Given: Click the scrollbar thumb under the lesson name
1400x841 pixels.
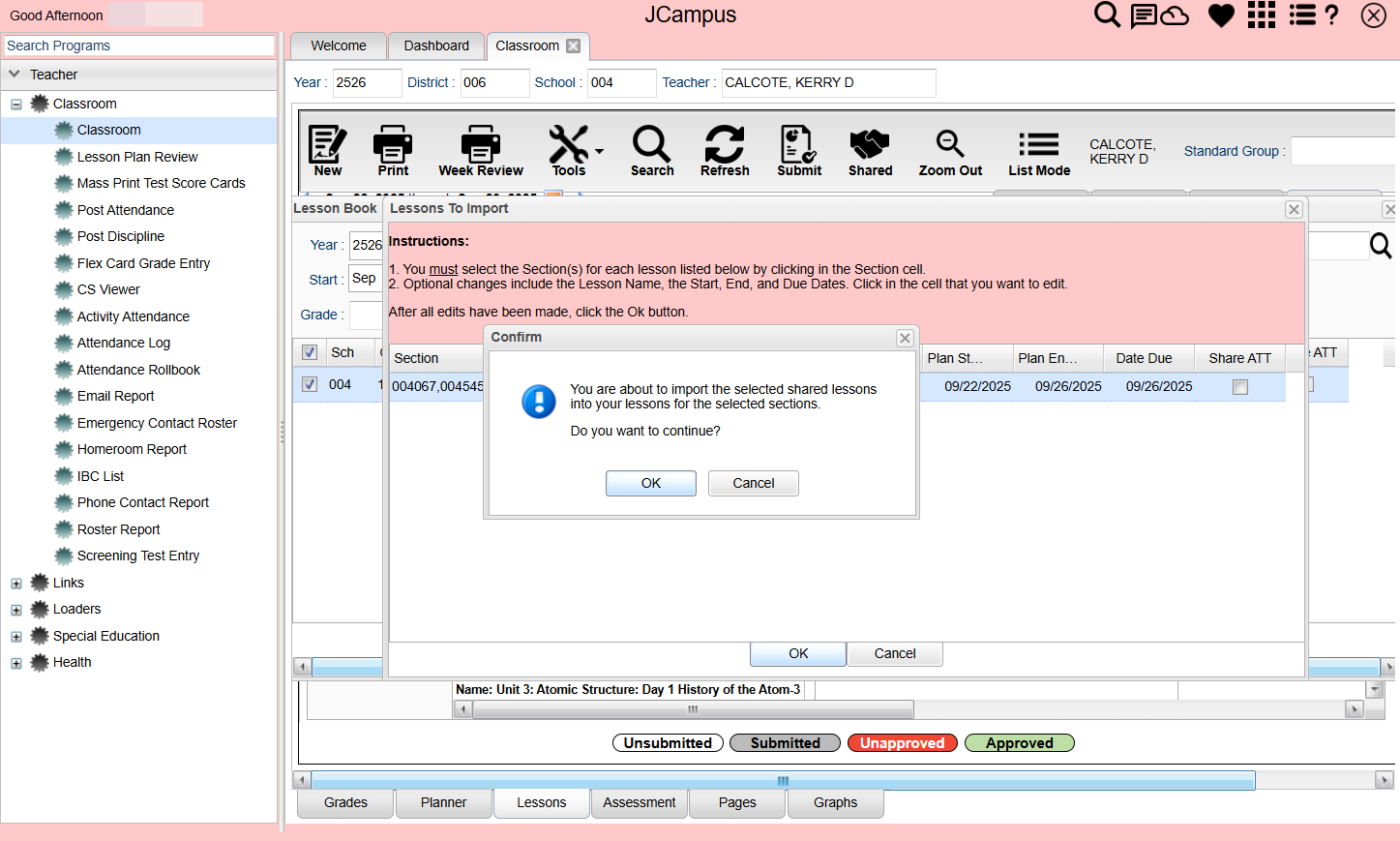Looking at the screenshot, I should [693, 709].
